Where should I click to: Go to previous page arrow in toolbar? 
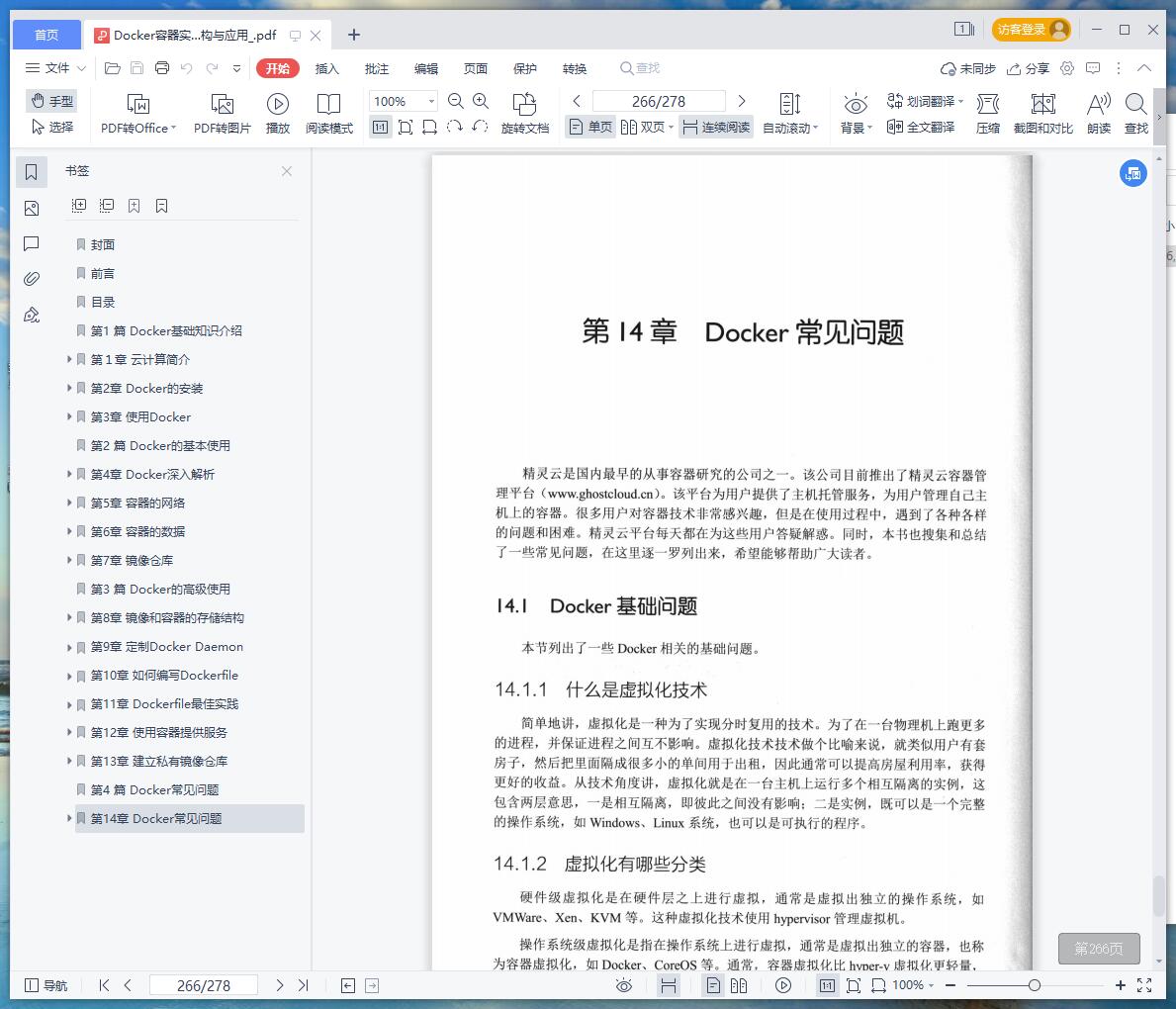[576, 101]
